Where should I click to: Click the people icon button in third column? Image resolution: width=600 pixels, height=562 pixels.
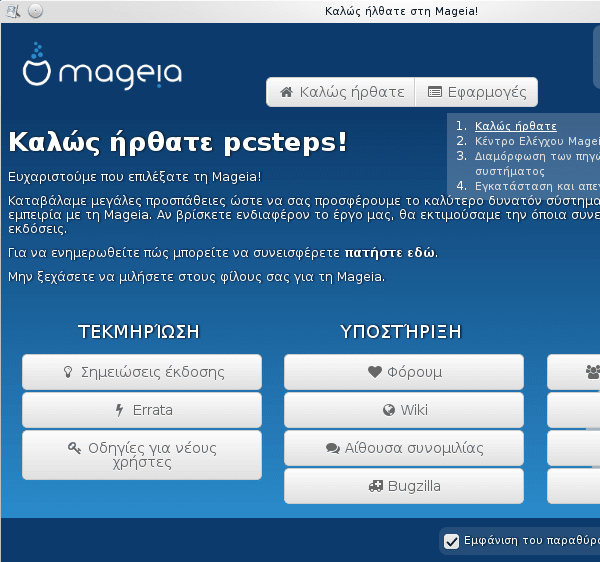coord(573,372)
